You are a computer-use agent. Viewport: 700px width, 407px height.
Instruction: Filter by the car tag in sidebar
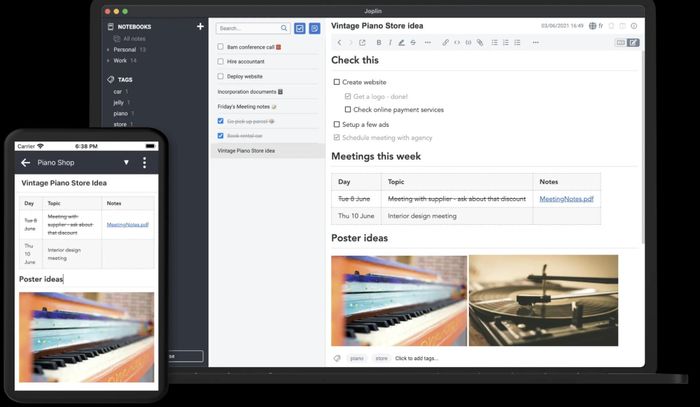click(118, 91)
